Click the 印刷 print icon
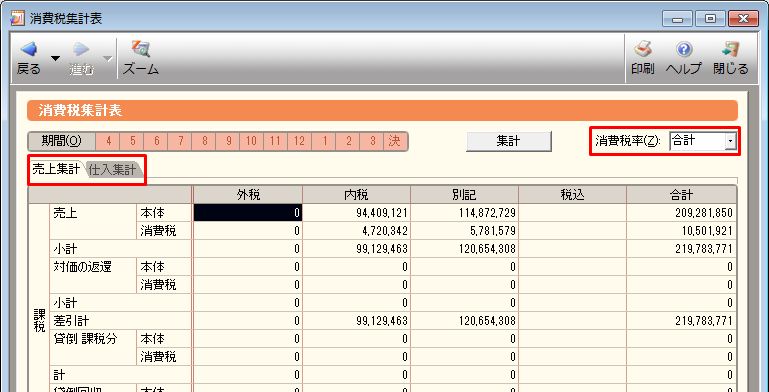Viewport: 769px width, 392px height. pyautogui.click(x=642, y=50)
